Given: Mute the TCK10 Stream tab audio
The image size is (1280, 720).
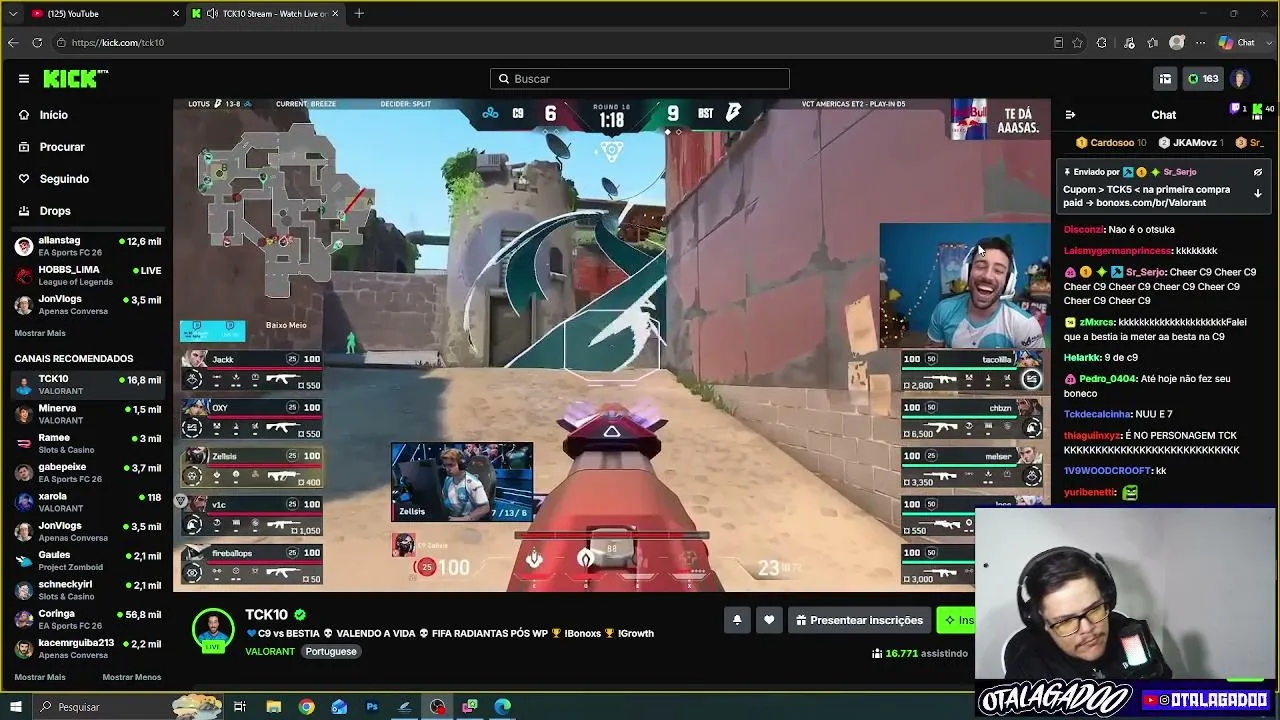Looking at the screenshot, I should (x=212, y=14).
